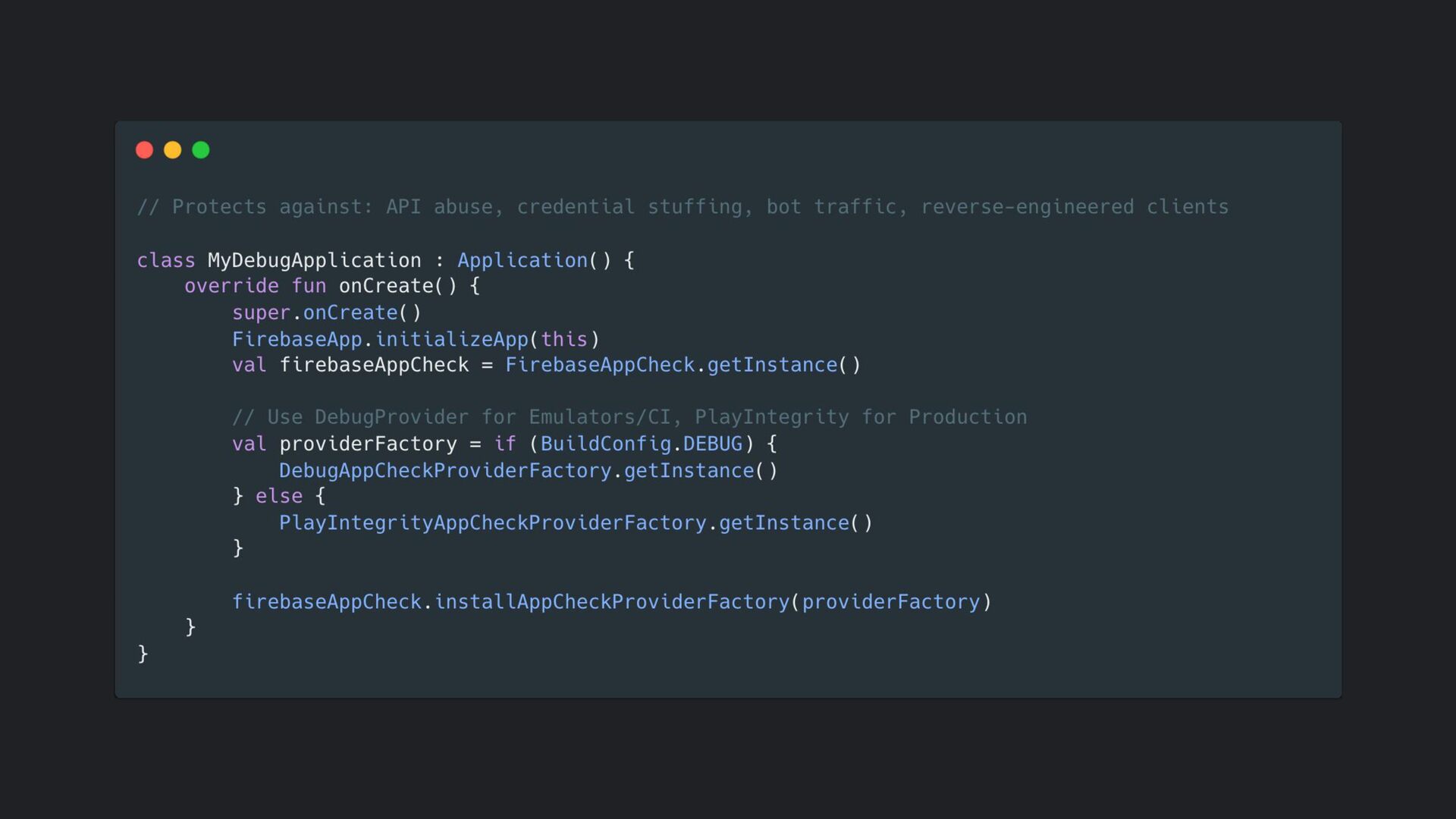
Task: Click DebugAppCheckProviderFactory in the code
Action: click(x=444, y=470)
